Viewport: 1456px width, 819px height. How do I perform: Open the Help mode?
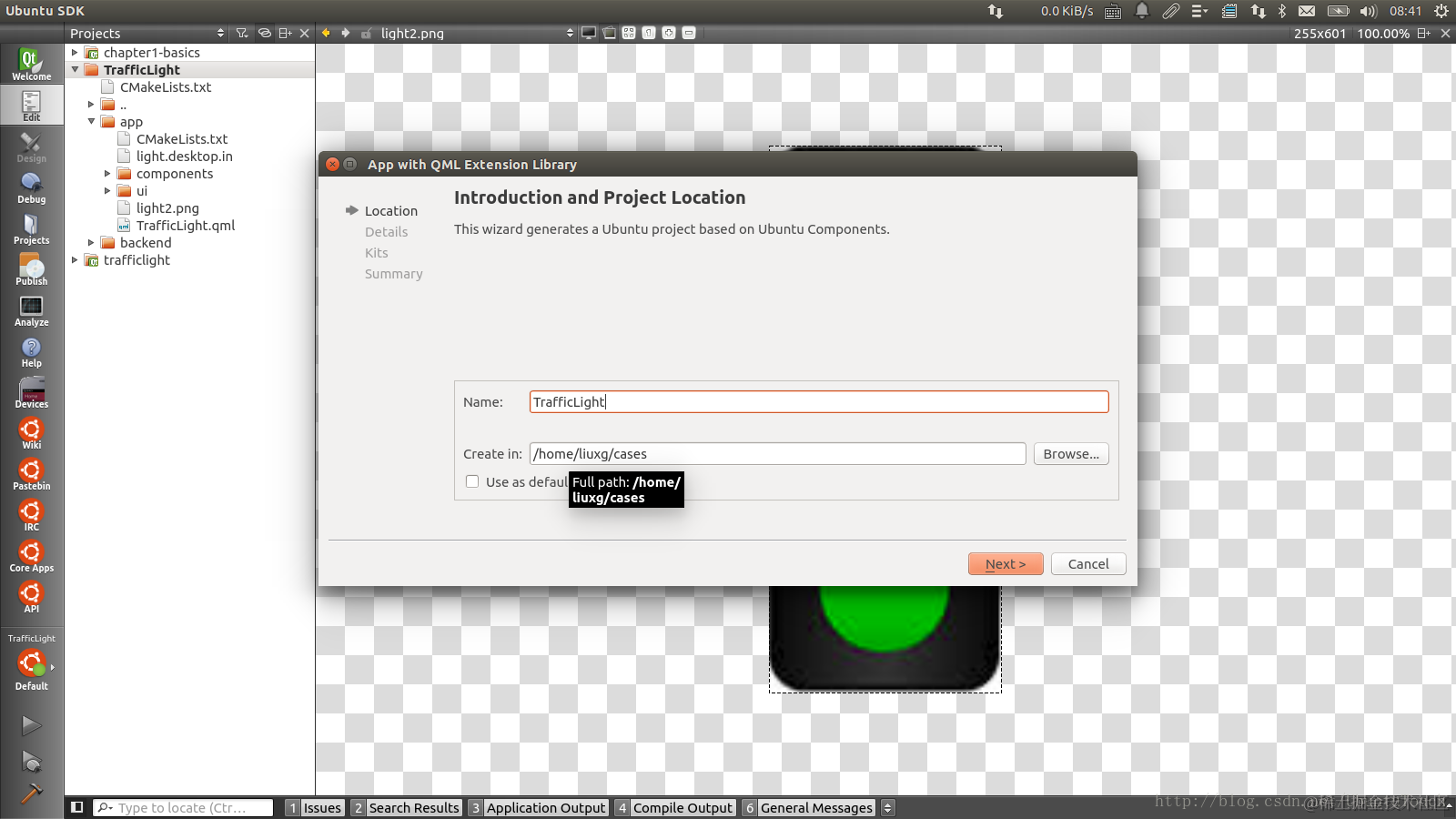click(31, 351)
